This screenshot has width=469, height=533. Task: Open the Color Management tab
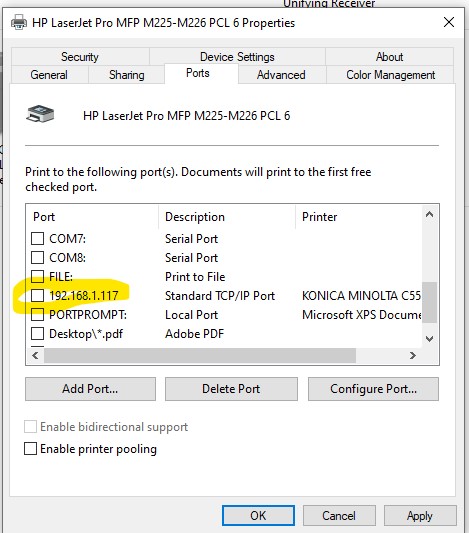390,75
